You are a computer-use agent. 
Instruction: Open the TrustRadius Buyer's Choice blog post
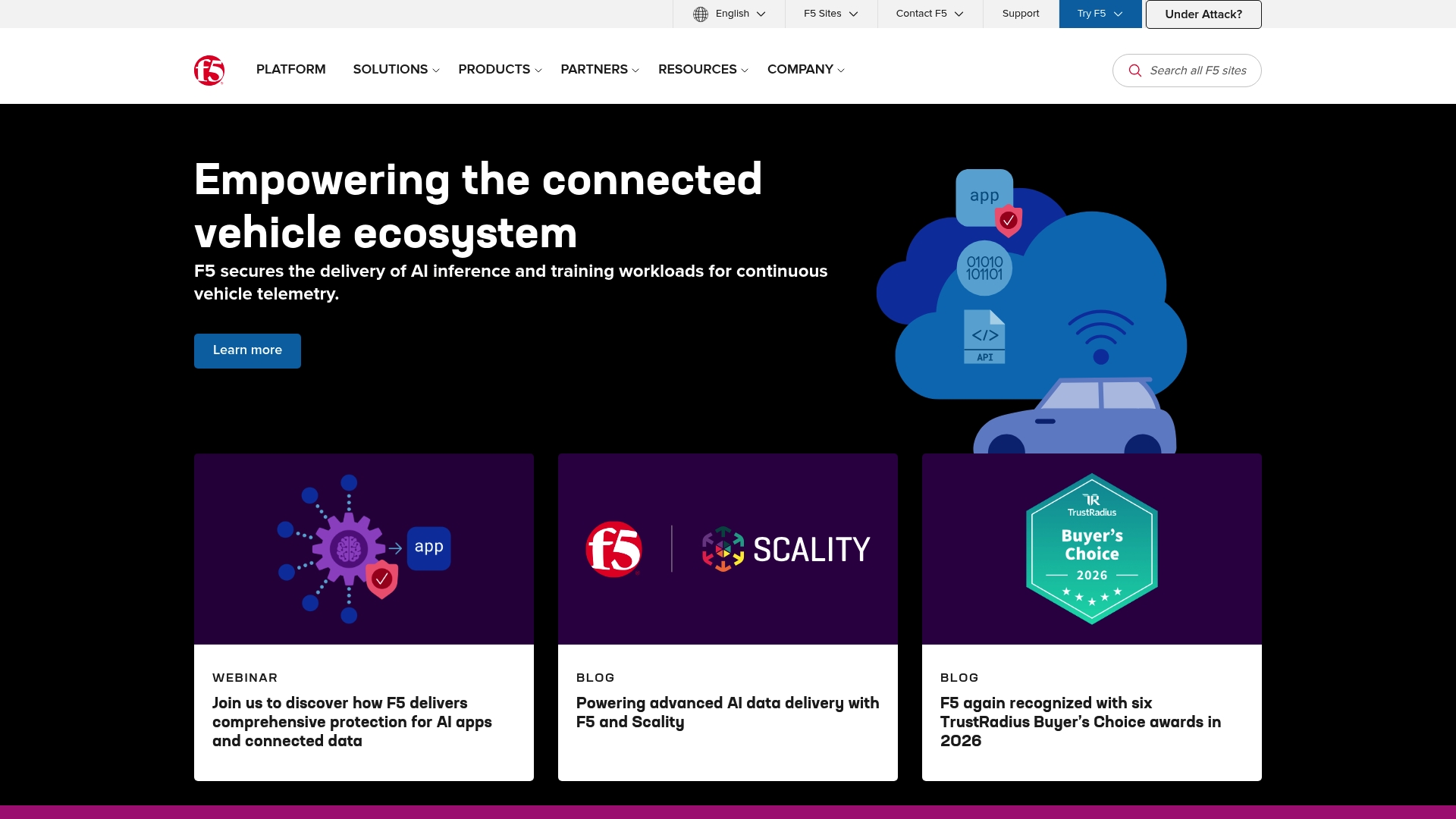pos(1081,722)
